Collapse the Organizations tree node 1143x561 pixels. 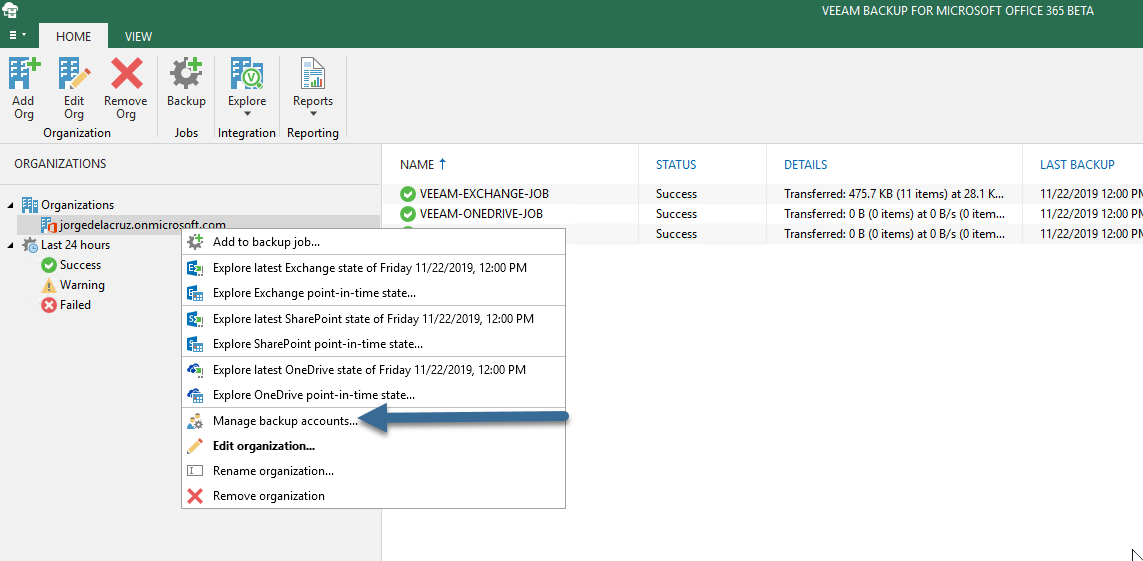coord(10,205)
